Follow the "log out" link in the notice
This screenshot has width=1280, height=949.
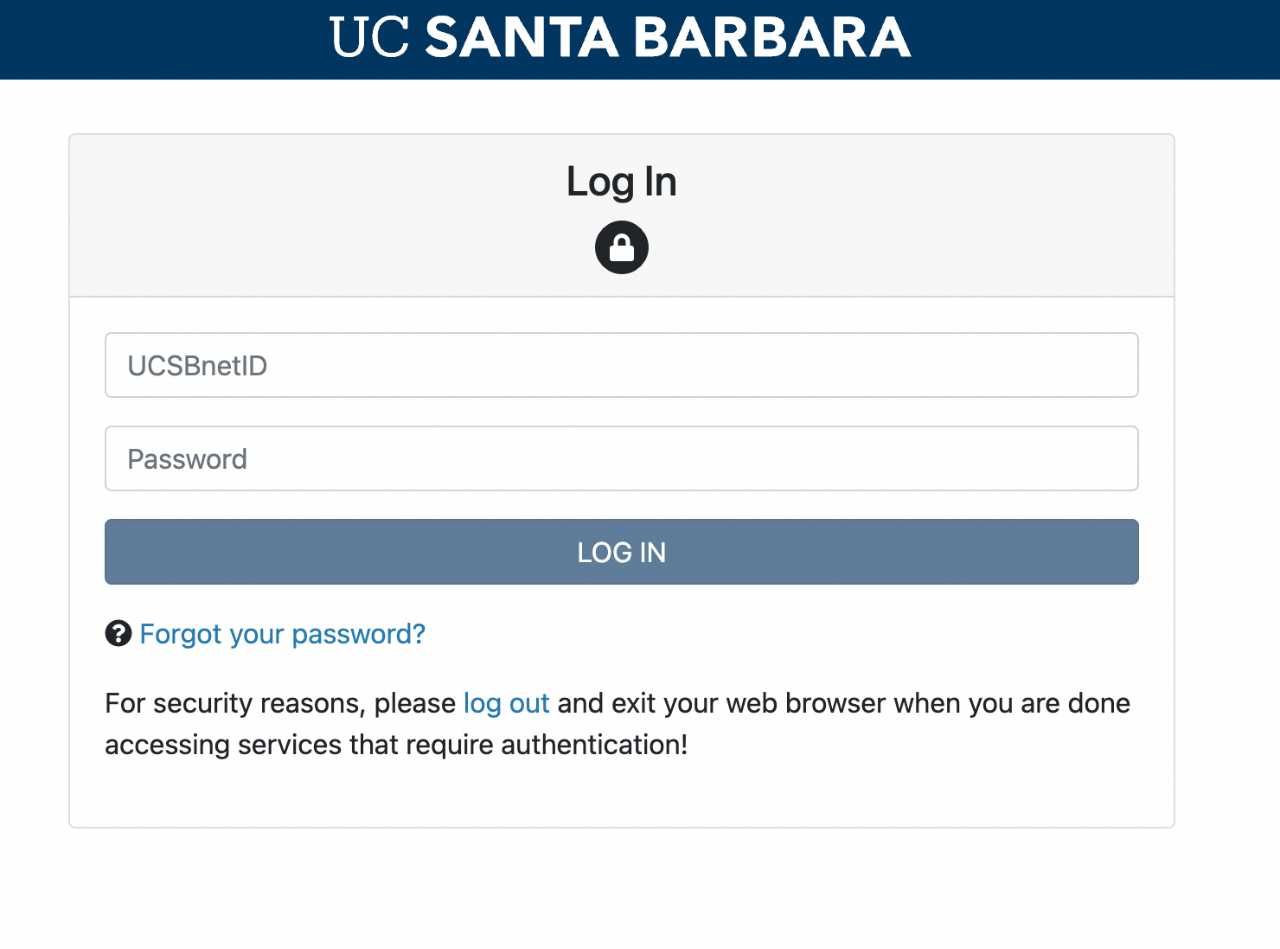(x=506, y=703)
